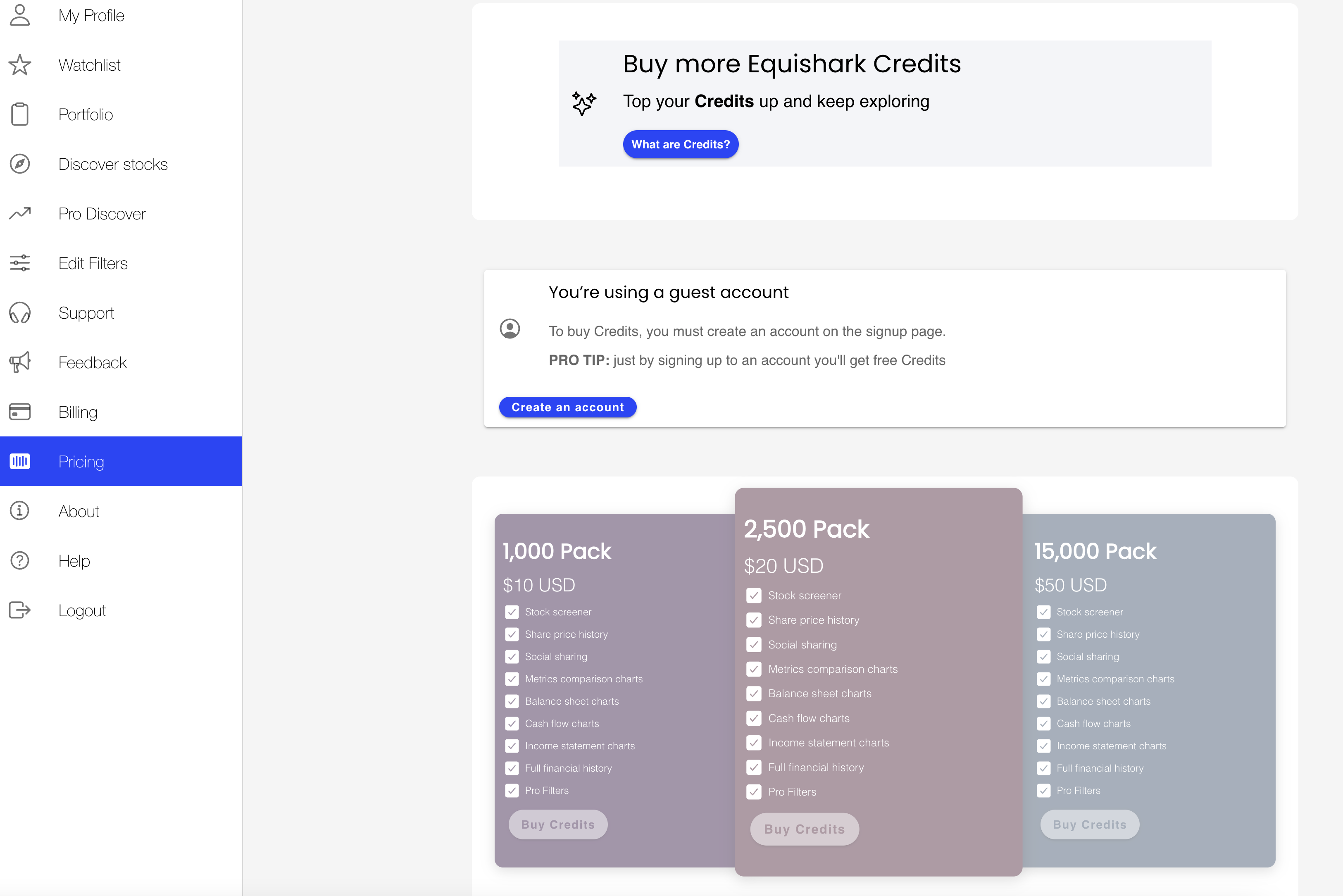This screenshot has height=896, width=1343.
Task: Open Portfolio via the clipboard icon
Action: pyautogui.click(x=19, y=114)
